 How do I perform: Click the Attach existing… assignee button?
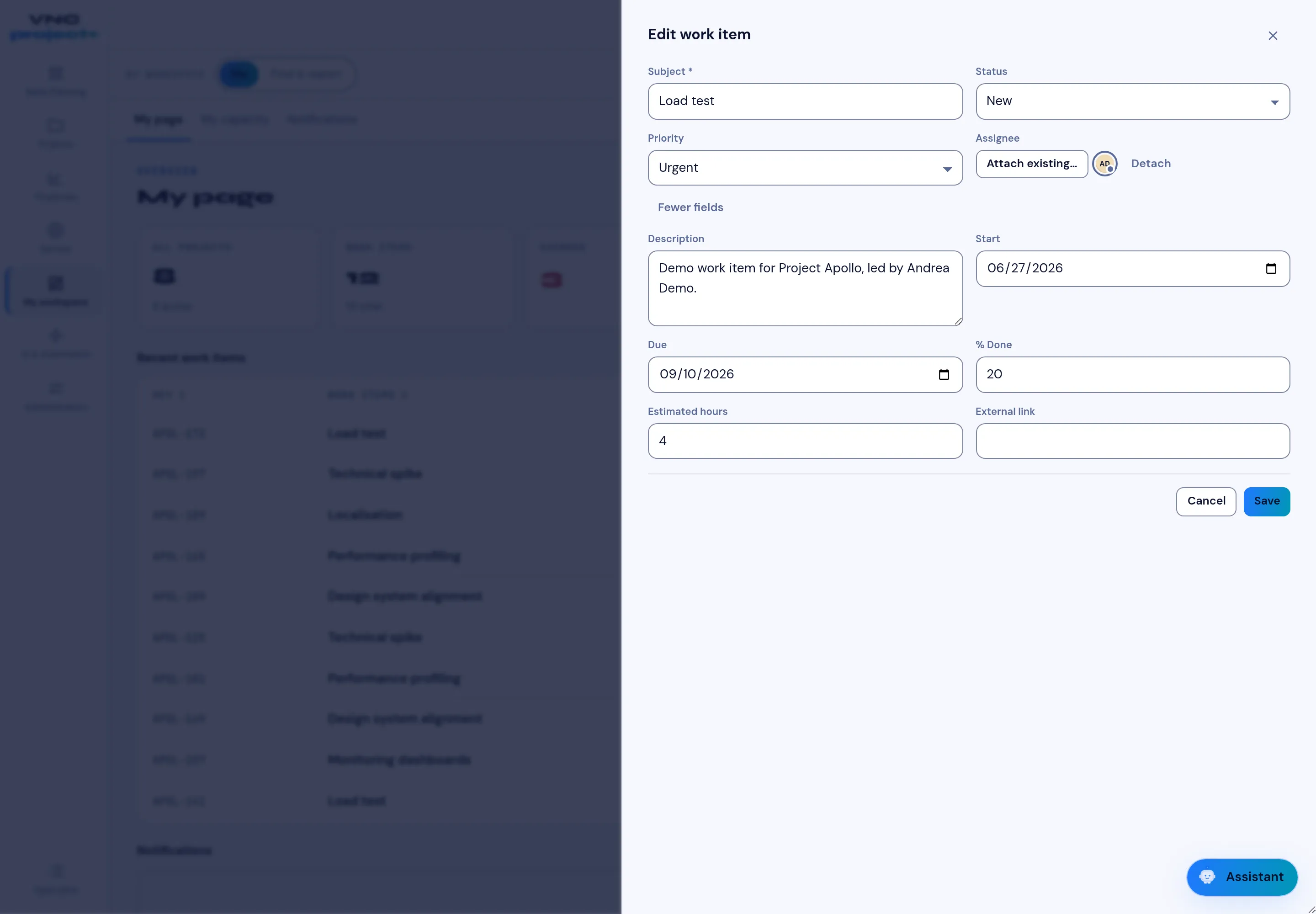[x=1031, y=164]
